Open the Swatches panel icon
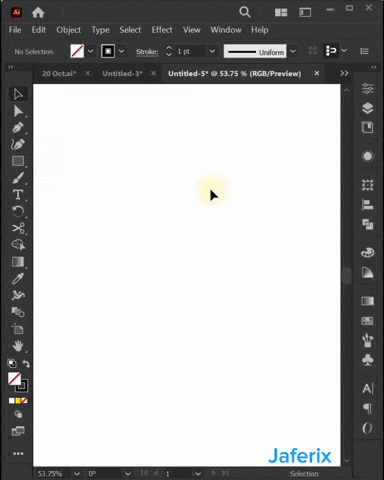 click(x=368, y=321)
